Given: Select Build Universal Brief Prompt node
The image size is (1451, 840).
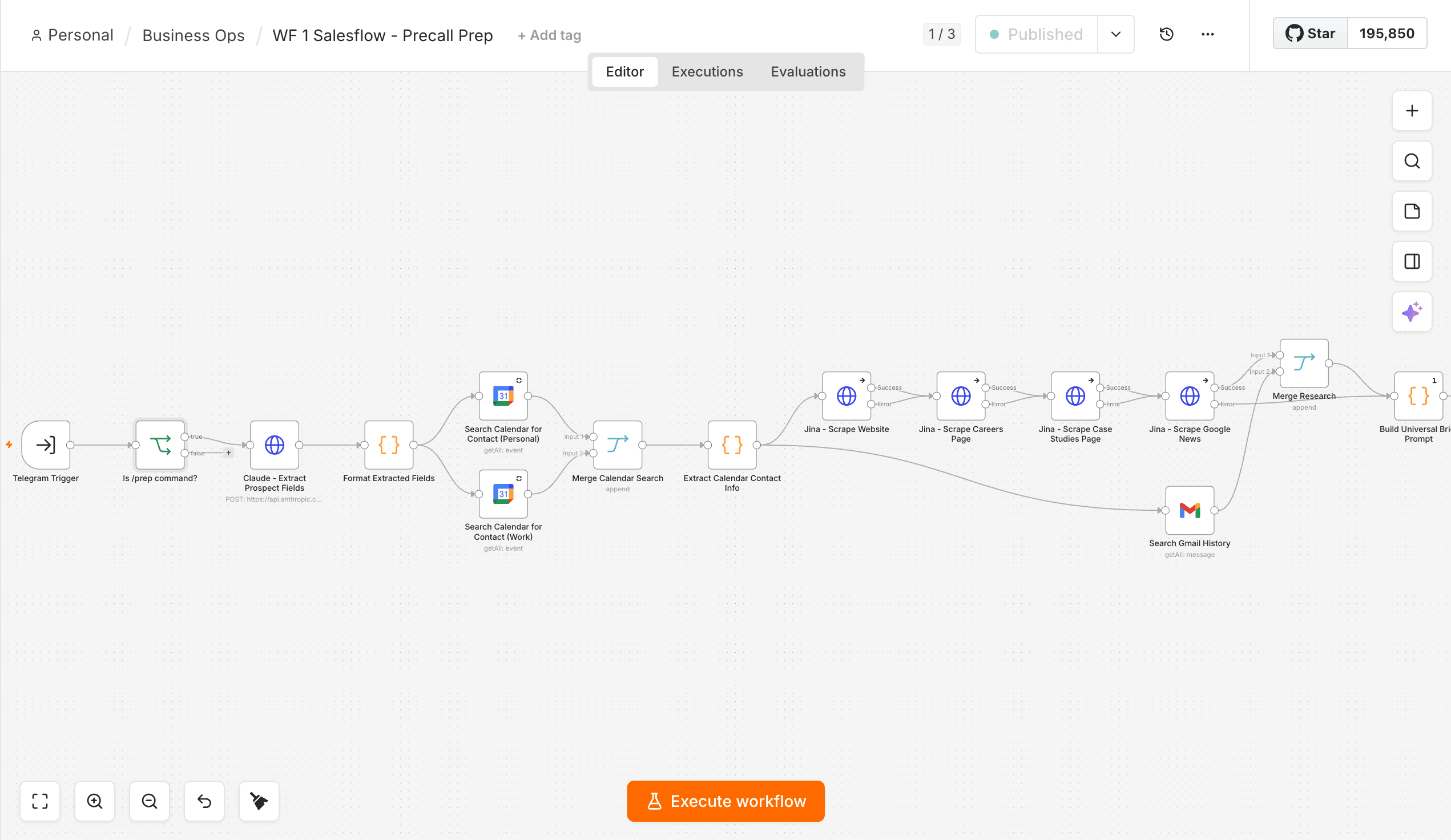Looking at the screenshot, I should pyautogui.click(x=1418, y=395).
